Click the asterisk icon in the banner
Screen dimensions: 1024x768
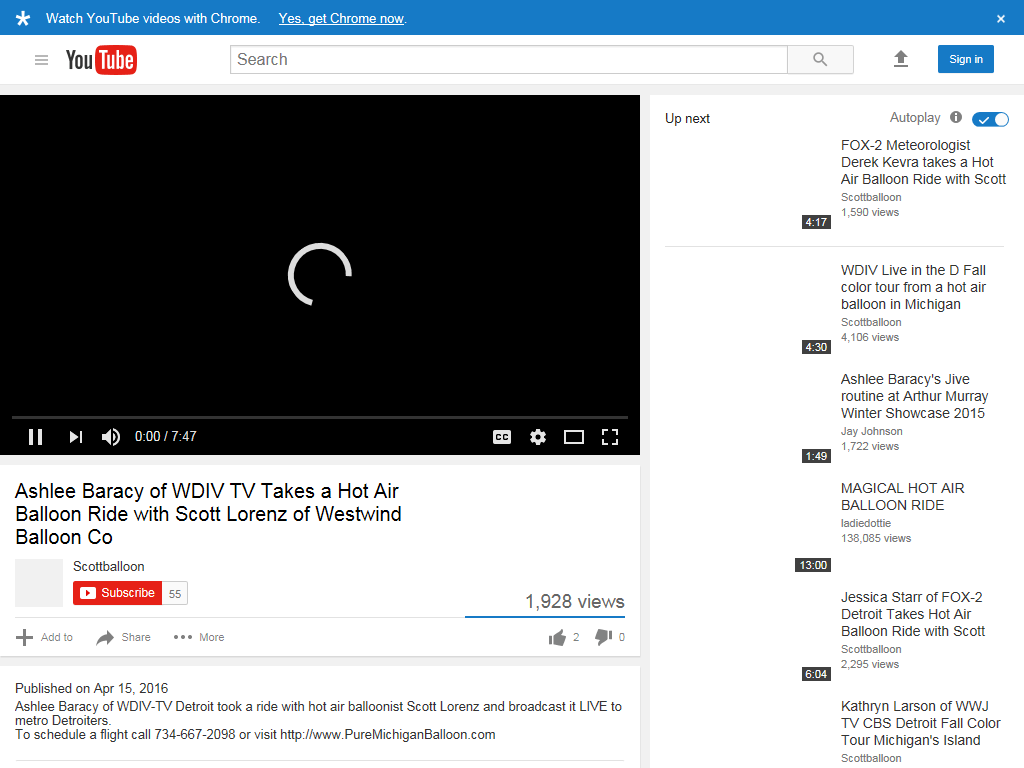click(x=23, y=18)
